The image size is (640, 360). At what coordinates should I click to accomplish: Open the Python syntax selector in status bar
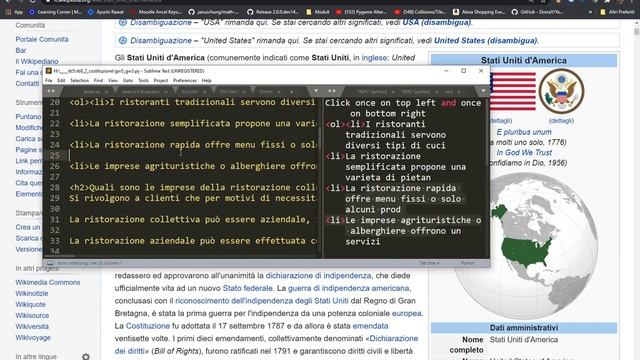(x=467, y=263)
